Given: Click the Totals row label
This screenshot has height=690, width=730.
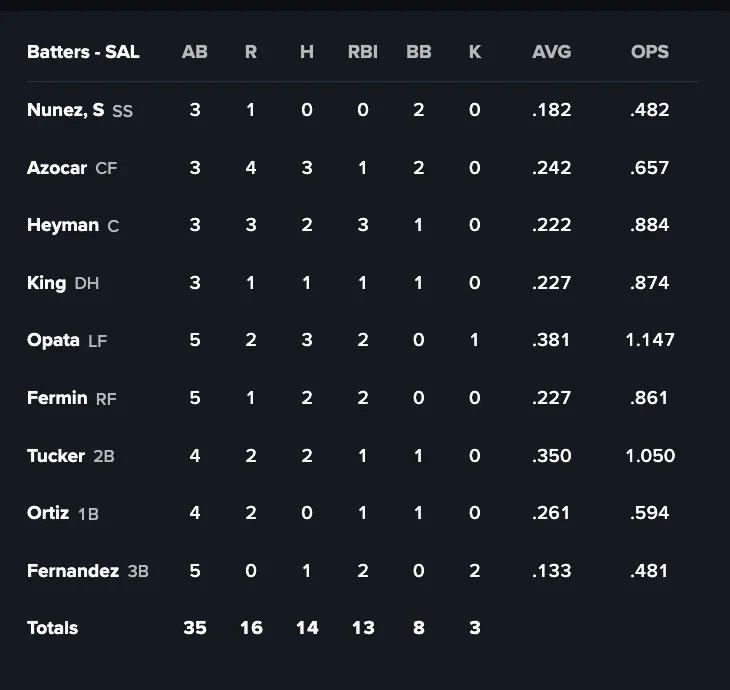Looking at the screenshot, I should click(x=52, y=628).
